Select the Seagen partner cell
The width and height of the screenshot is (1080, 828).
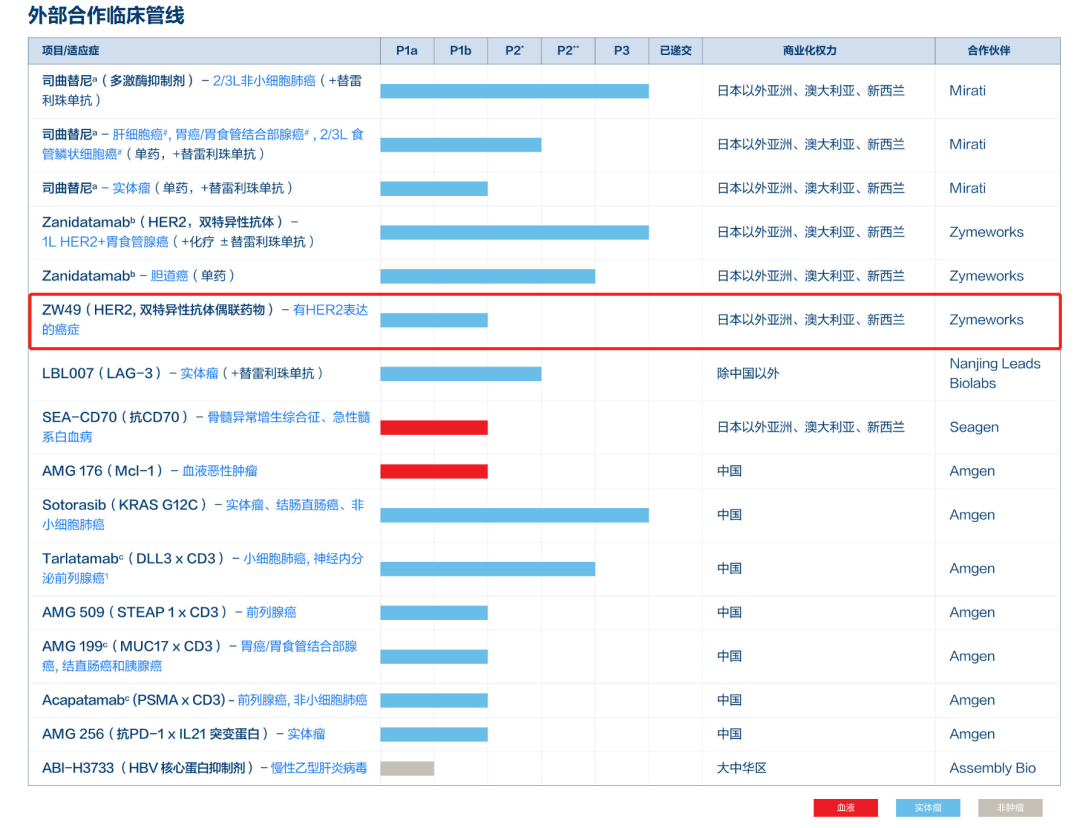point(974,427)
